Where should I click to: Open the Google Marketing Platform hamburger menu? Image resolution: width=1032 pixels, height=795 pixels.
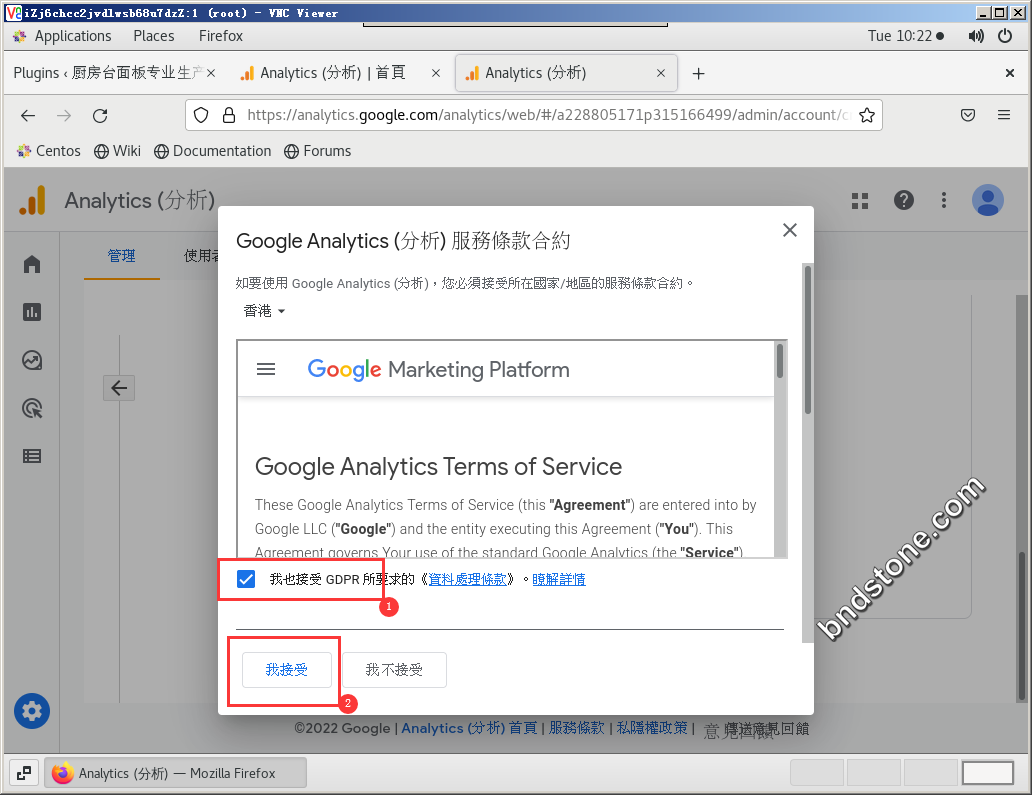[x=266, y=369]
